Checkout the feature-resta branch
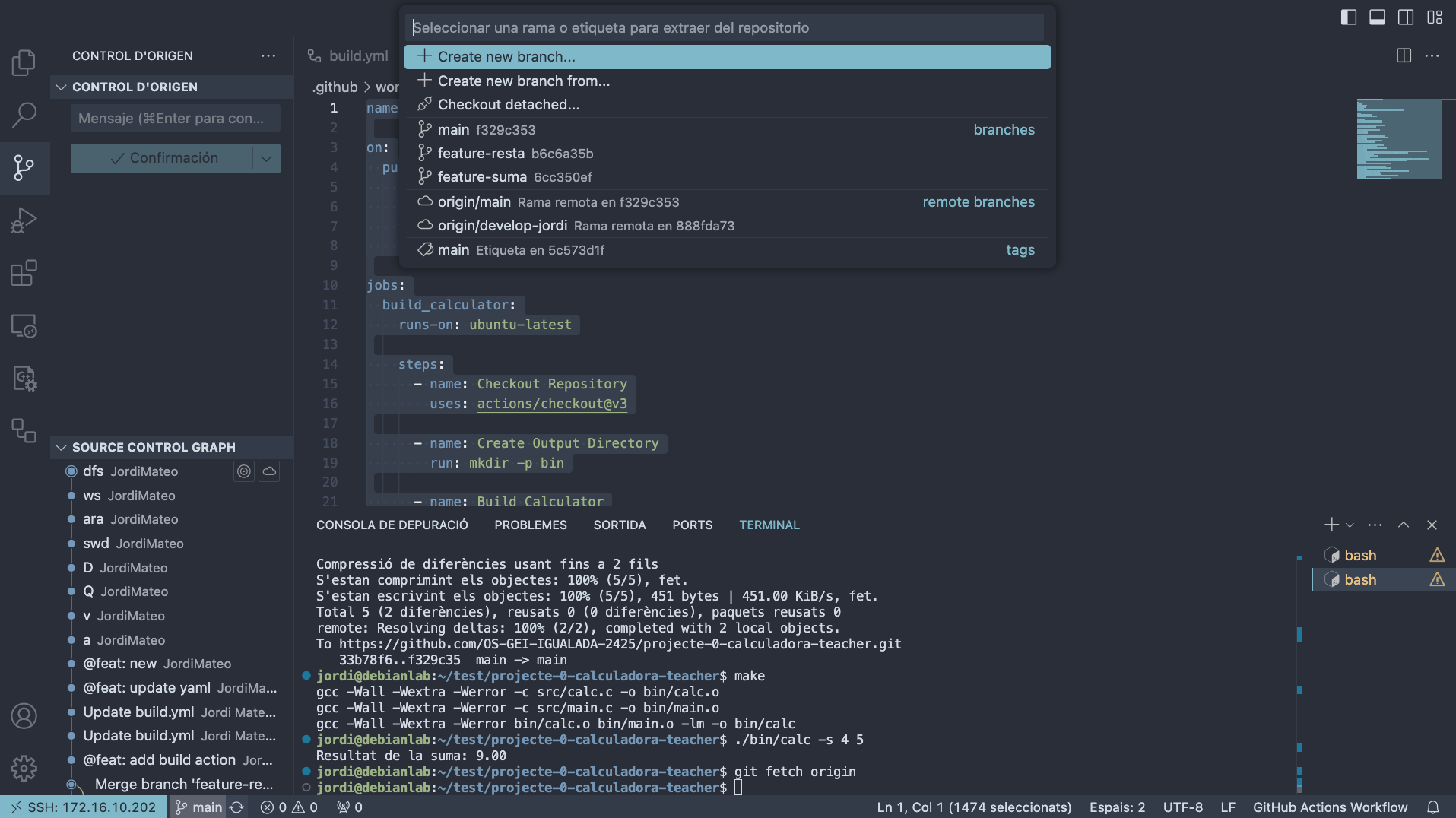Image resolution: width=1456 pixels, height=818 pixels. click(727, 154)
